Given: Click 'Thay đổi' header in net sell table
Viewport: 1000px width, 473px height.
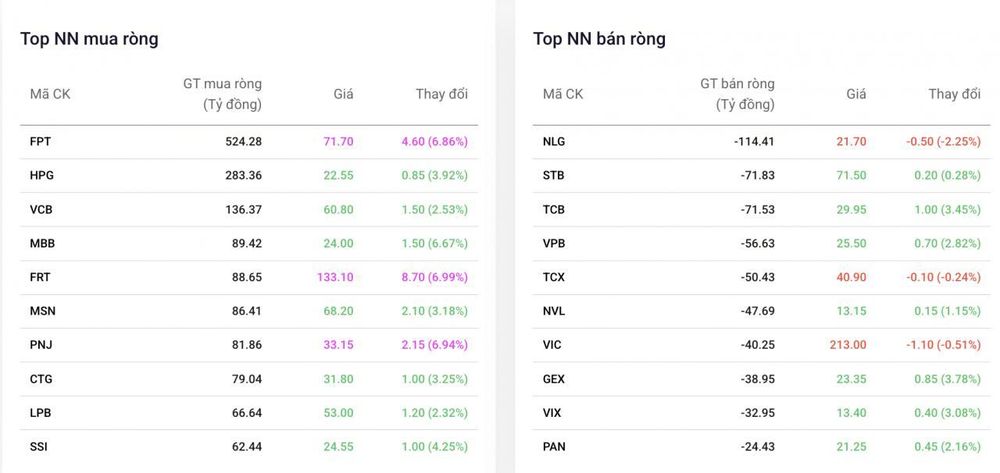Looking at the screenshot, I should pos(955,94).
